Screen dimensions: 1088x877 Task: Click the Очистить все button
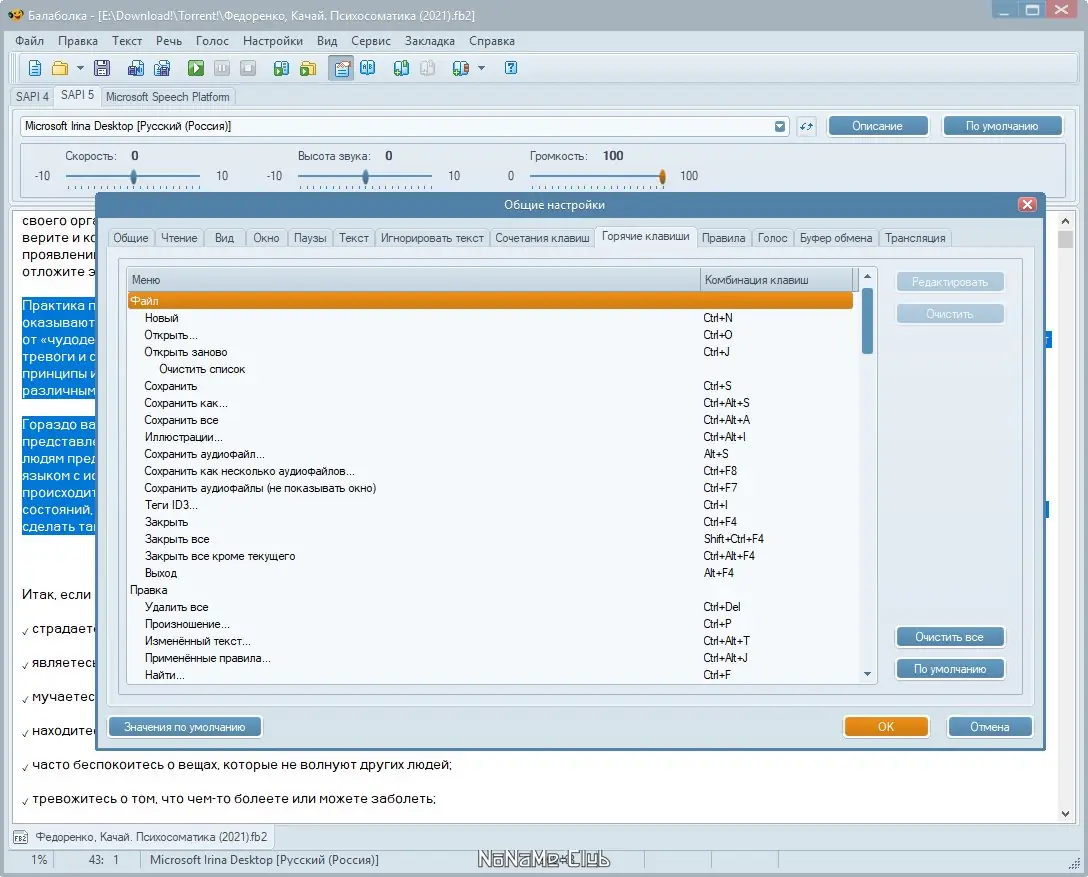(x=949, y=637)
